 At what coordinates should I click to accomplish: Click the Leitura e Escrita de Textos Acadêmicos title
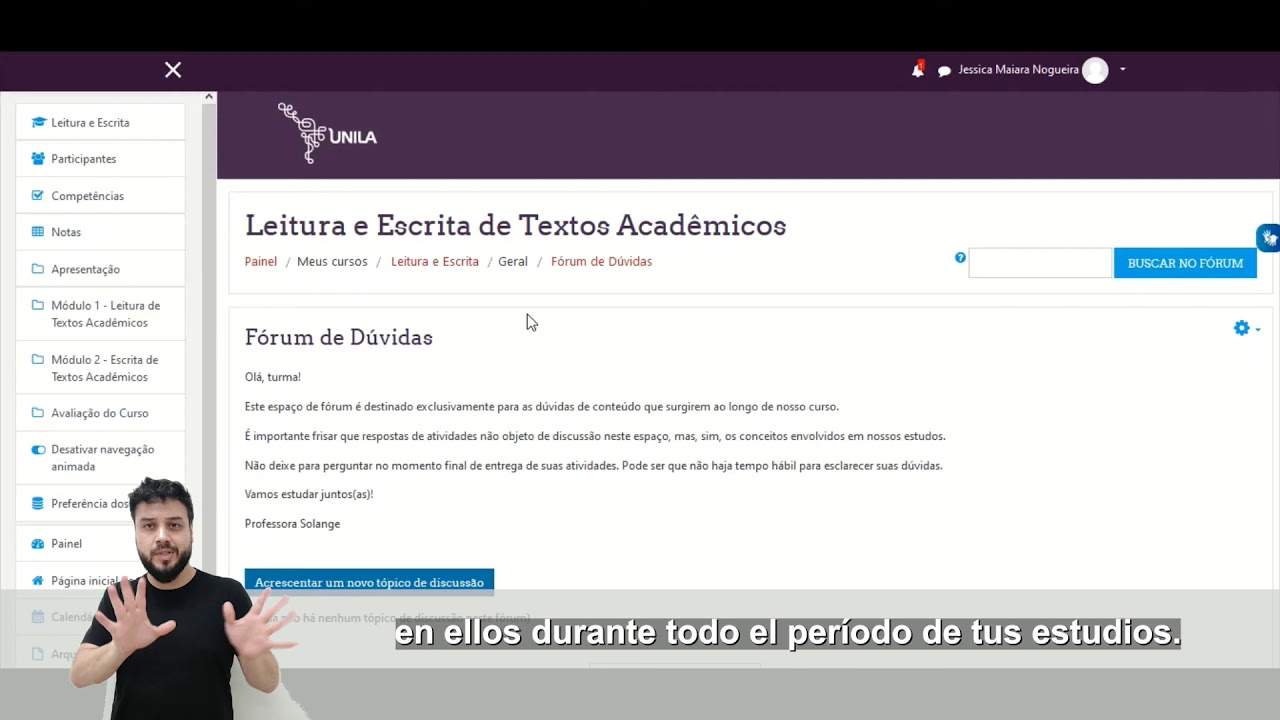click(516, 225)
